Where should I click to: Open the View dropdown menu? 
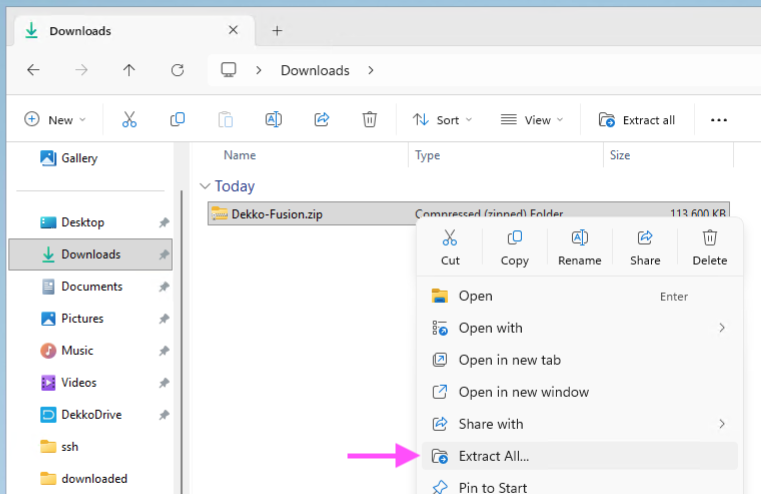[x=532, y=119]
